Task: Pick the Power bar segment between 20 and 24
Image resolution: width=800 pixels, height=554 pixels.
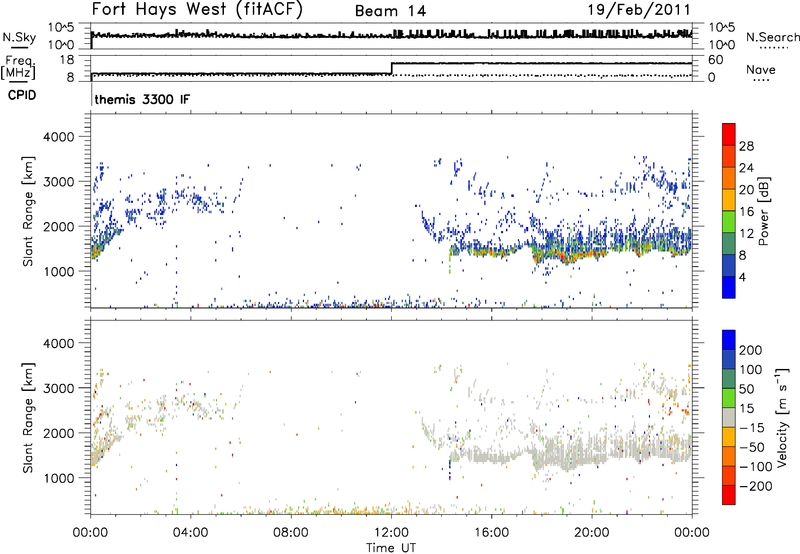Action: pyautogui.click(x=729, y=178)
